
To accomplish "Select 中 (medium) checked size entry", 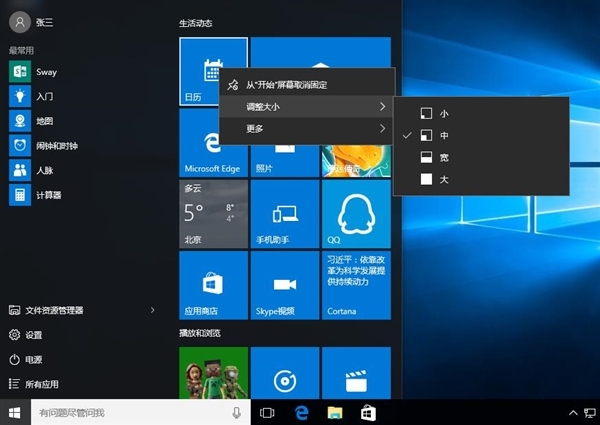I will [442, 135].
